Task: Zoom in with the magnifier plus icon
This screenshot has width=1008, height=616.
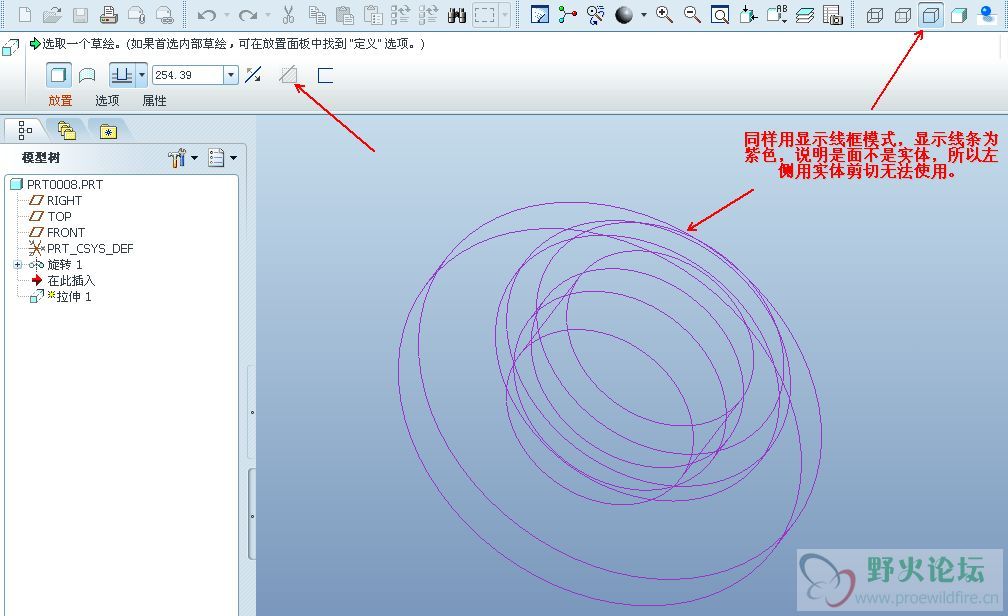Action: pos(664,14)
